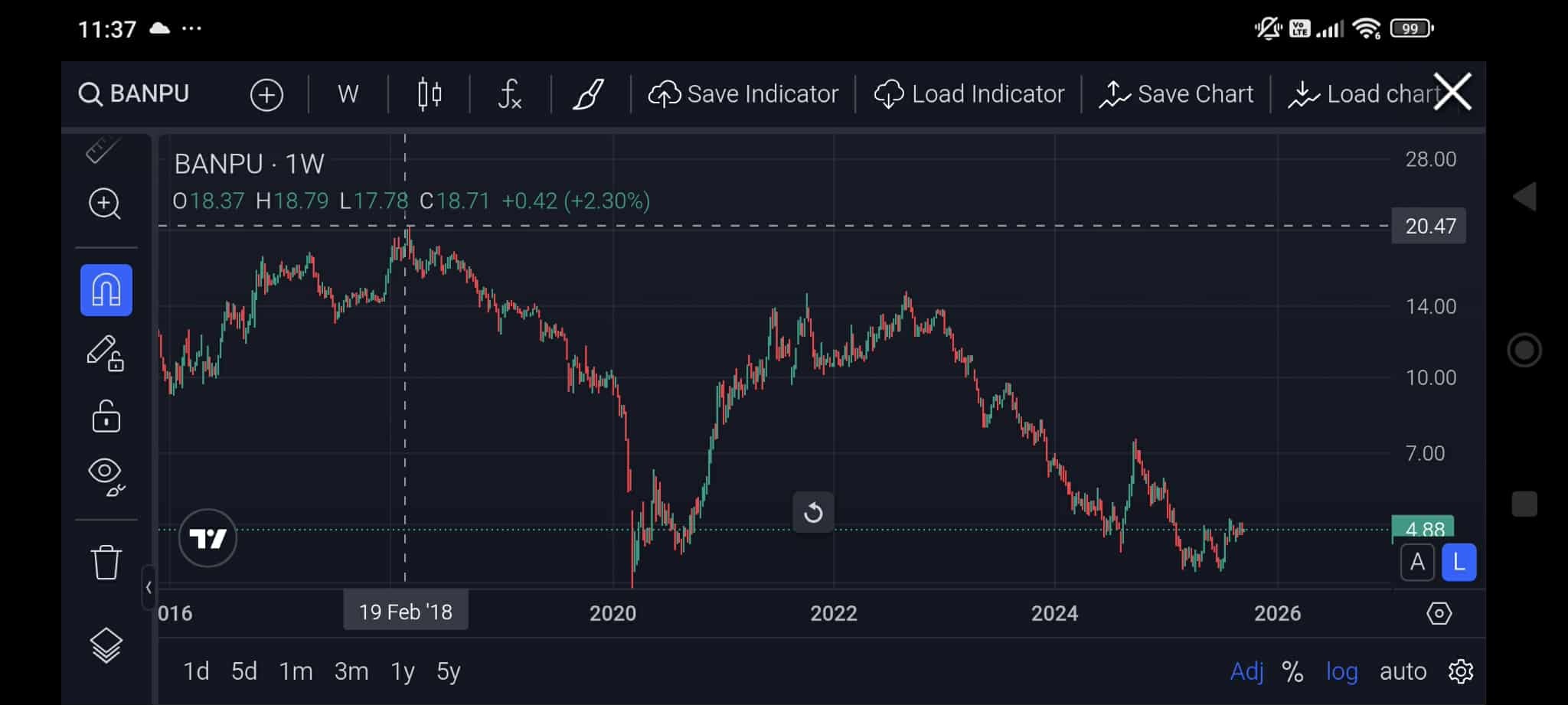Set range to 5y
Viewport: 1568px width, 705px height.
[x=449, y=671]
